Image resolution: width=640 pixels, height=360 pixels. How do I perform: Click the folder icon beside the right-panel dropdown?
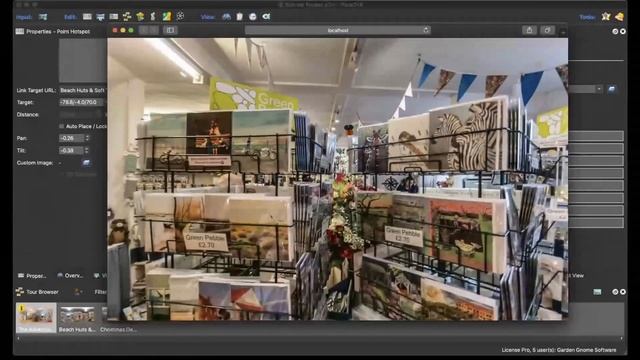(611, 89)
